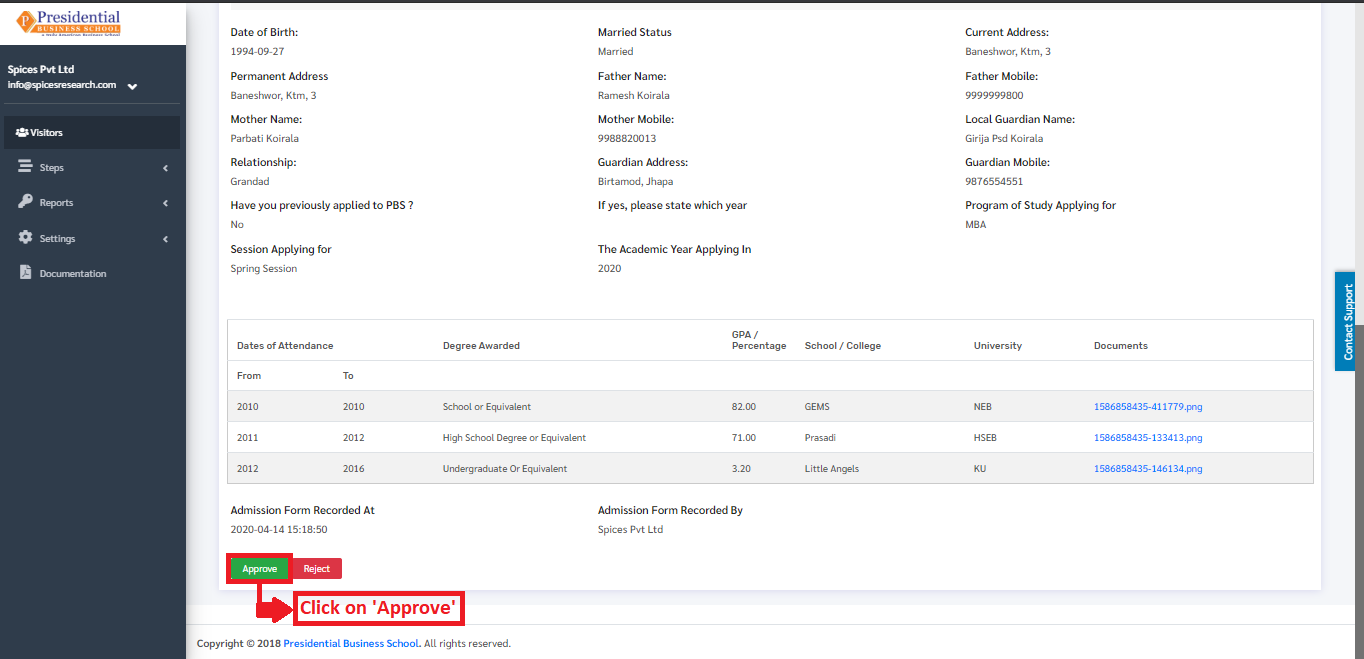The height and width of the screenshot is (659, 1364).
Task: Open the Spices Pvt Ltd account dropdown
Action: click(132, 86)
